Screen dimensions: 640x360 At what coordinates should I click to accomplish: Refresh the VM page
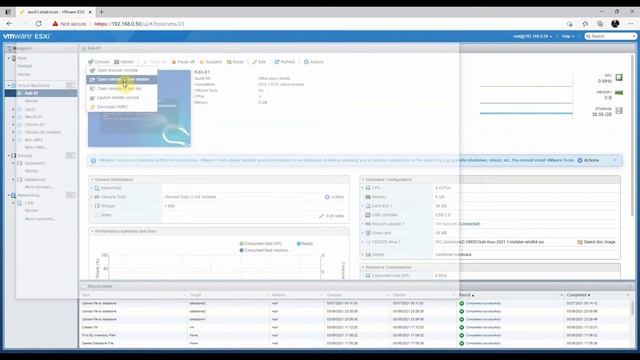coord(285,62)
